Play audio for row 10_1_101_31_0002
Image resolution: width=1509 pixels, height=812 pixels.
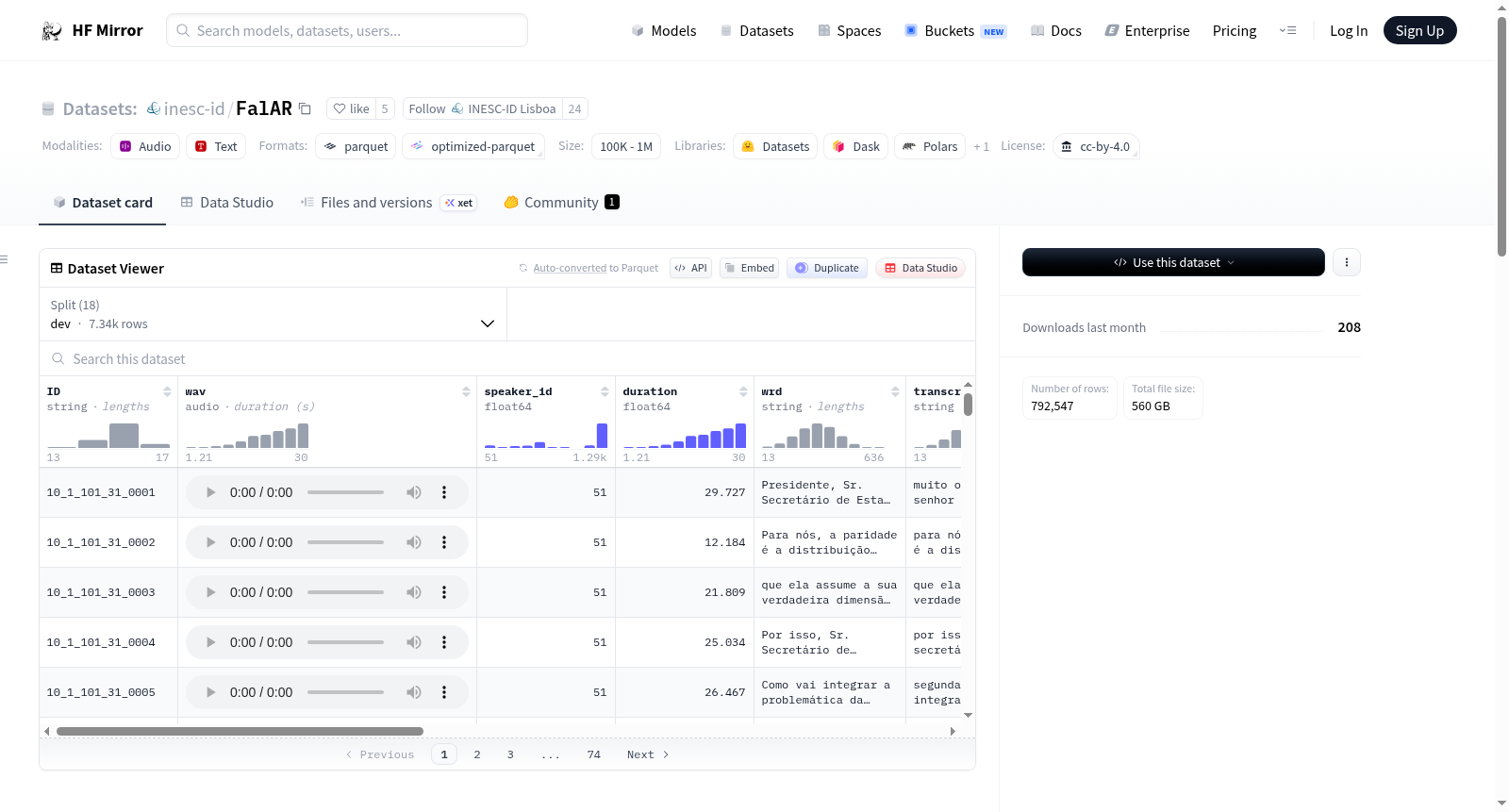pyautogui.click(x=210, y=542)
